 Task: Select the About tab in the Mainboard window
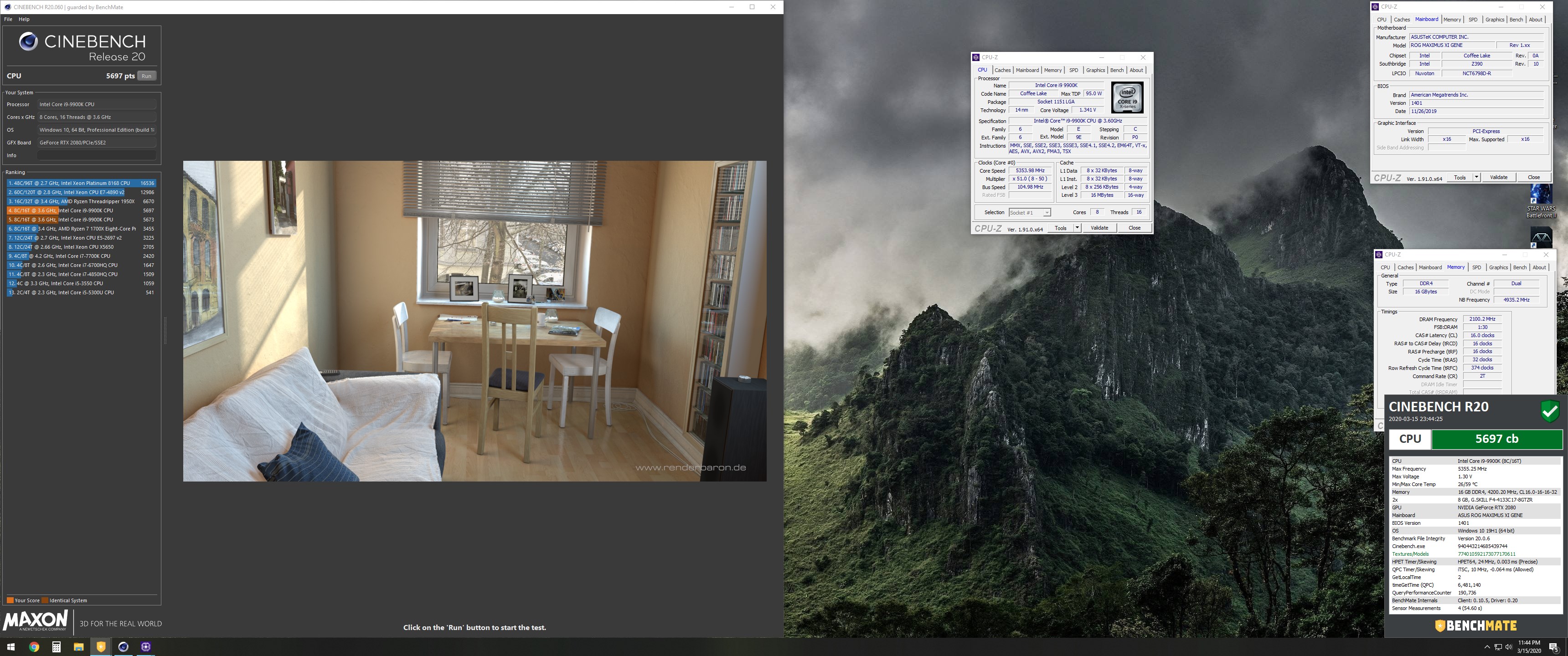[x=1536, y=20]
